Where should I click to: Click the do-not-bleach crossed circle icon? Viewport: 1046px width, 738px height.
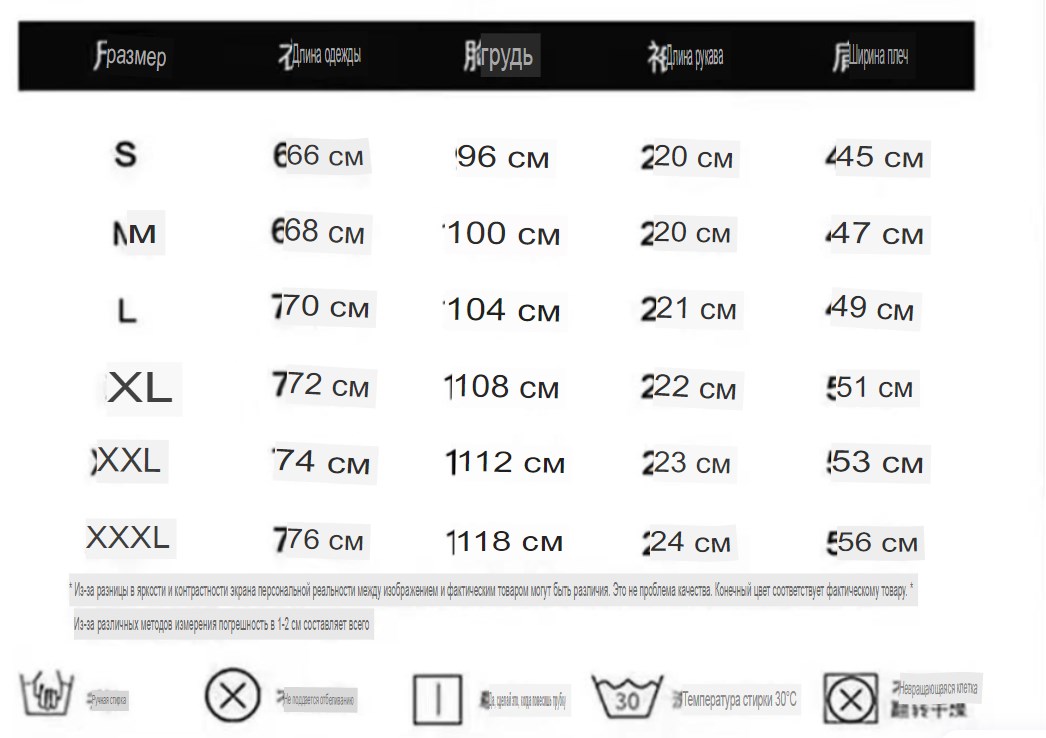click(232, 695)
